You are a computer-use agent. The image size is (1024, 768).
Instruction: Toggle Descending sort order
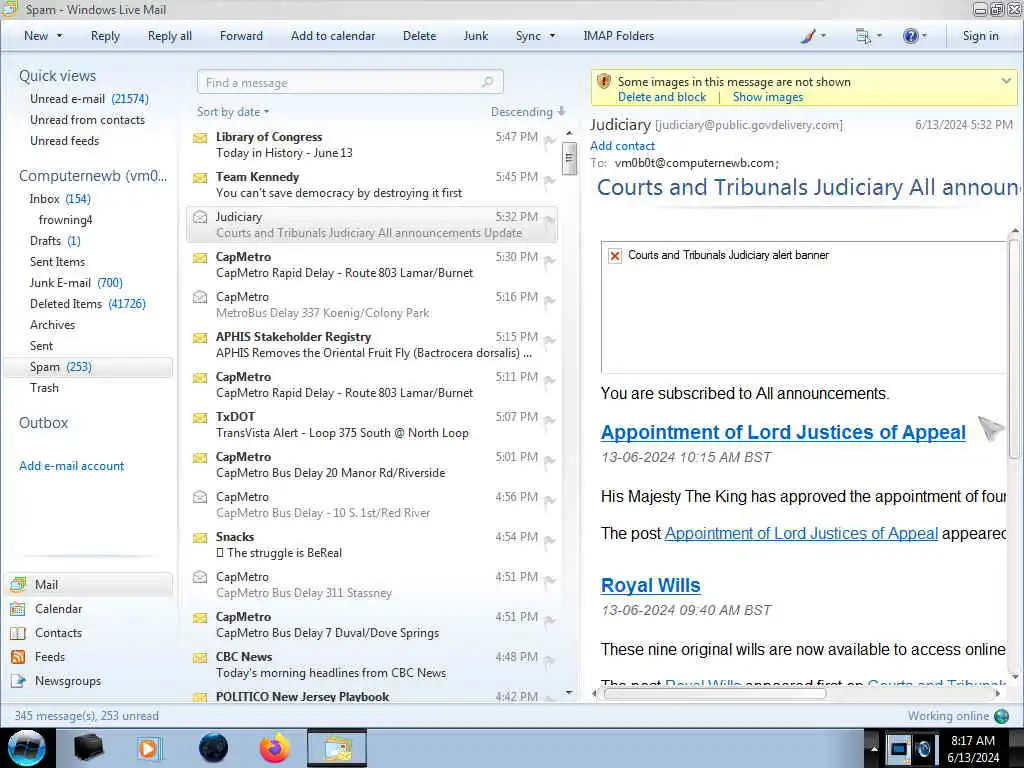[x=528, y=112]
